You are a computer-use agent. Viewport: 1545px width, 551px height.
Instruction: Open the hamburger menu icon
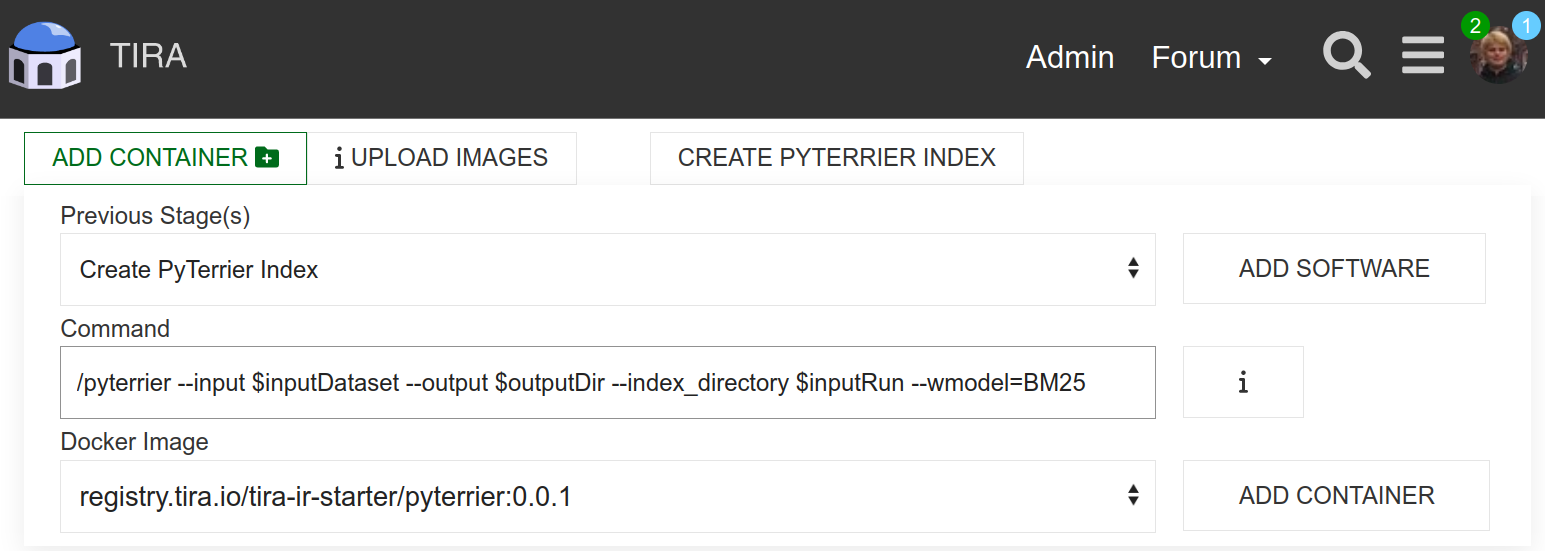click(x=1422, y=56)
